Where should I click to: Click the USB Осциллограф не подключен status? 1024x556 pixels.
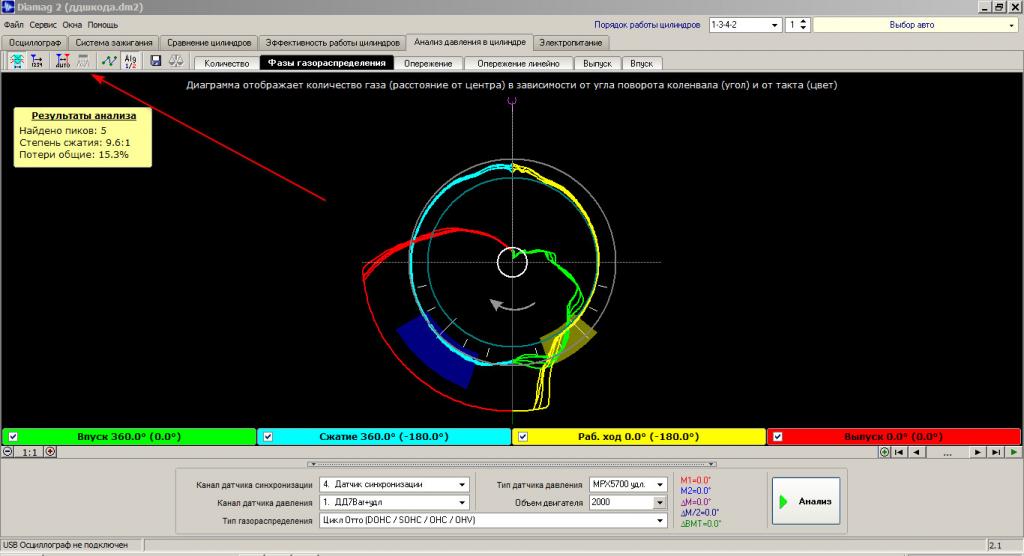click(65, 545)
